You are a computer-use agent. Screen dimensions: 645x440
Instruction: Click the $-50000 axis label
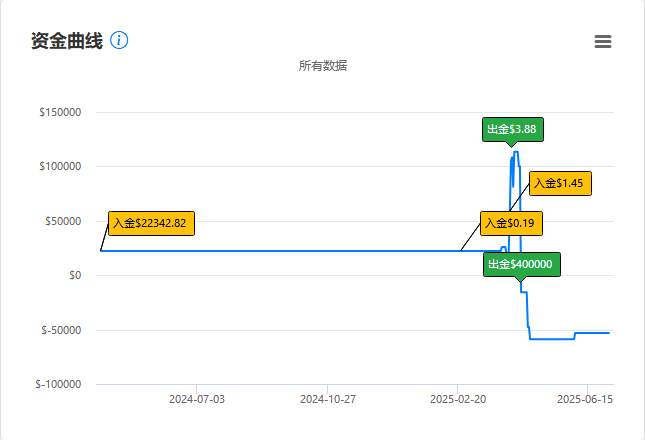point(61,330)
